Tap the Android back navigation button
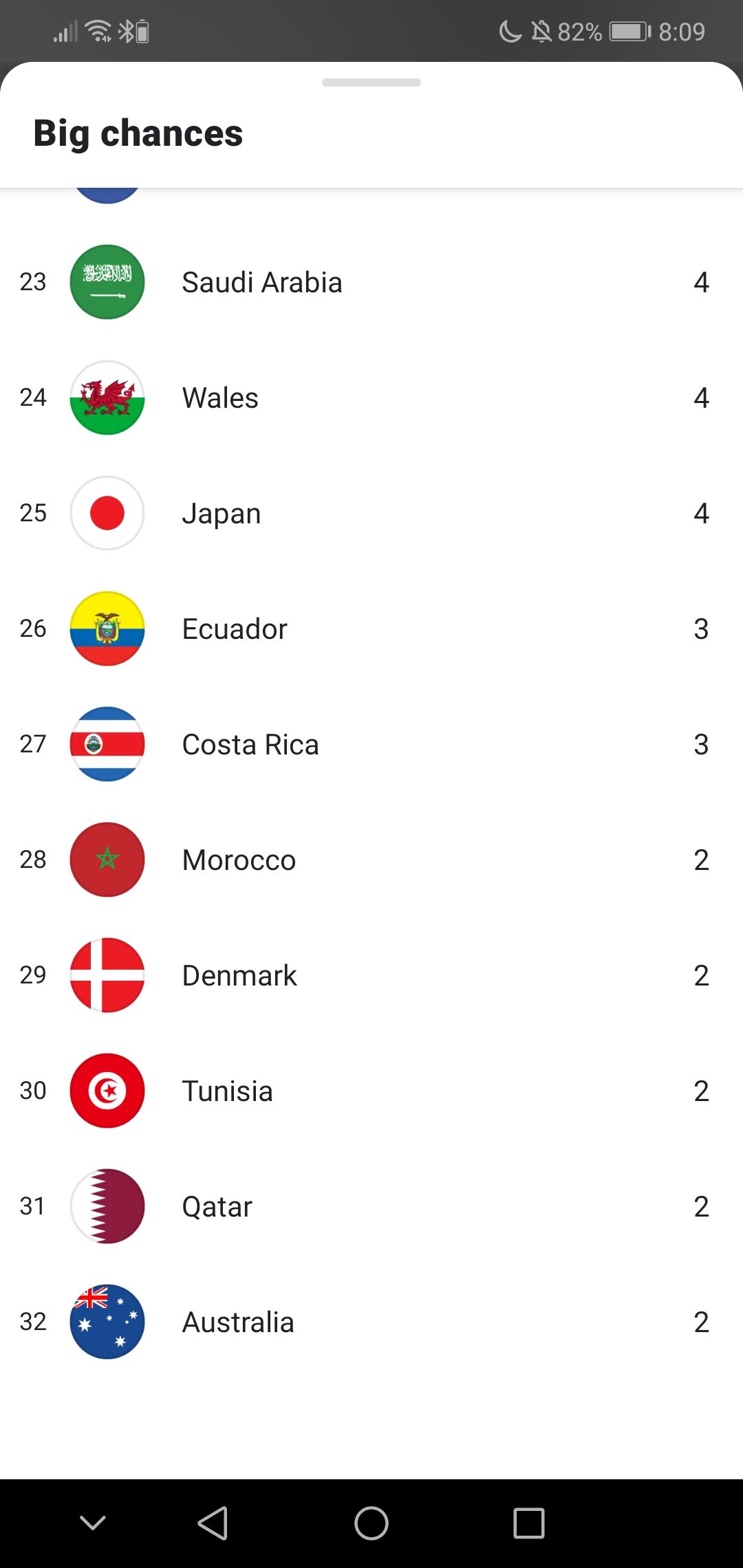This screenshot has width=743, height=1568. [213, 1523]
